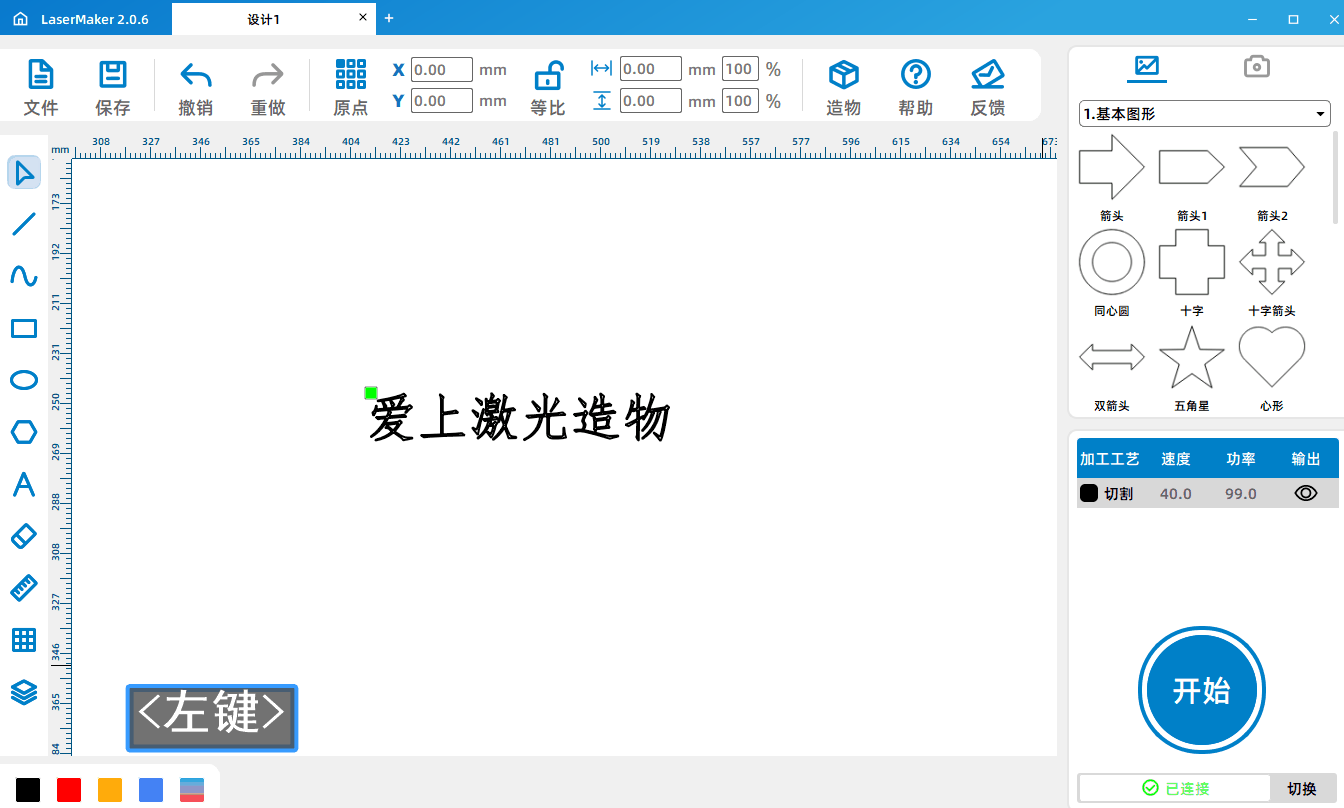The width and height of the screenshot is (1344, 808).
Task: Click the width percent field
Action: (x=740, y=69)
